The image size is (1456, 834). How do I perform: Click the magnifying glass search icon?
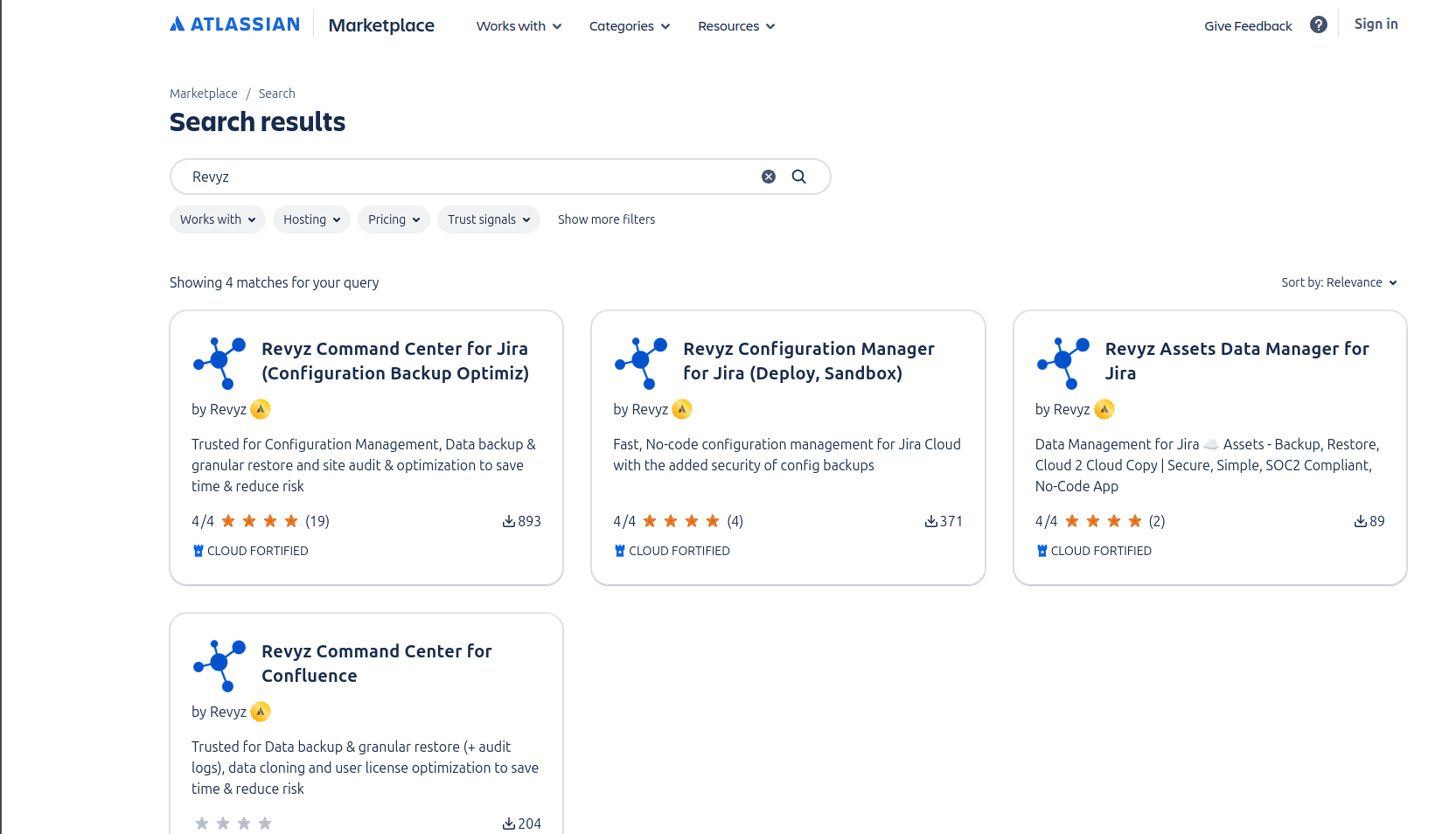[x=798, y=177]
